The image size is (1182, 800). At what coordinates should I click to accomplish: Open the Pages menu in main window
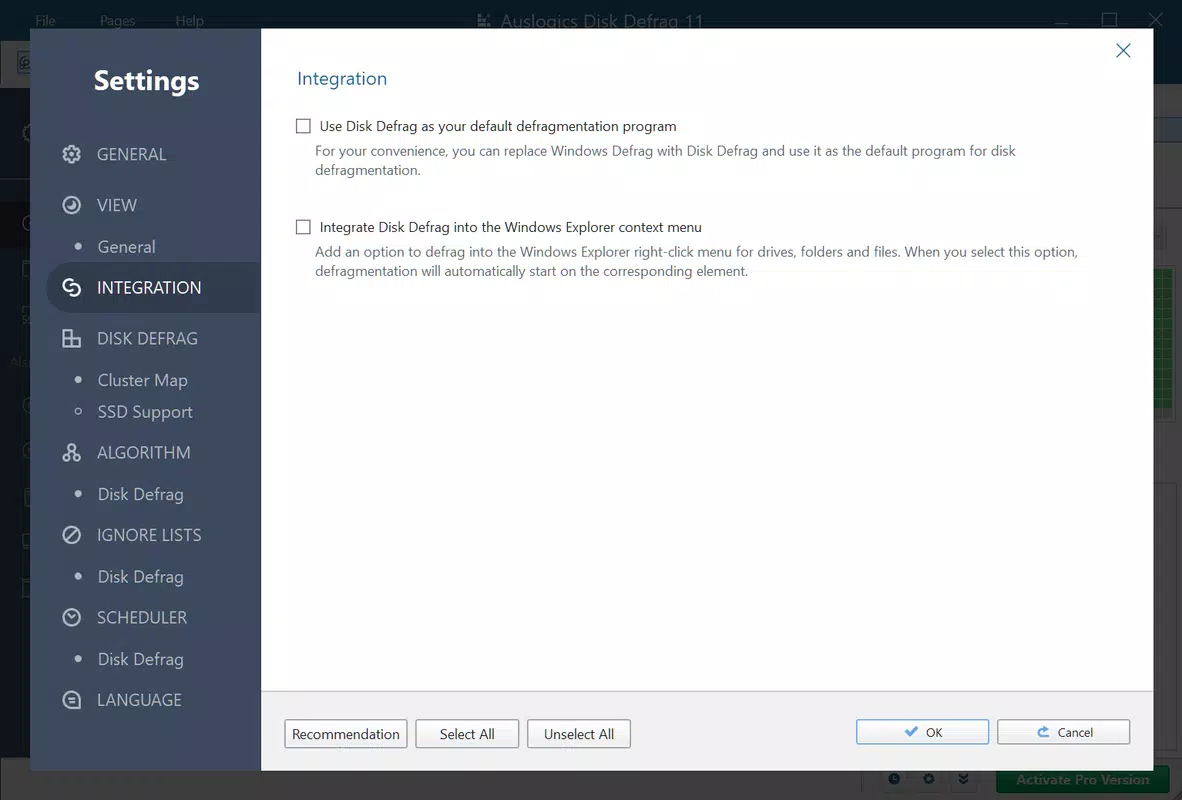pos(118,20)
